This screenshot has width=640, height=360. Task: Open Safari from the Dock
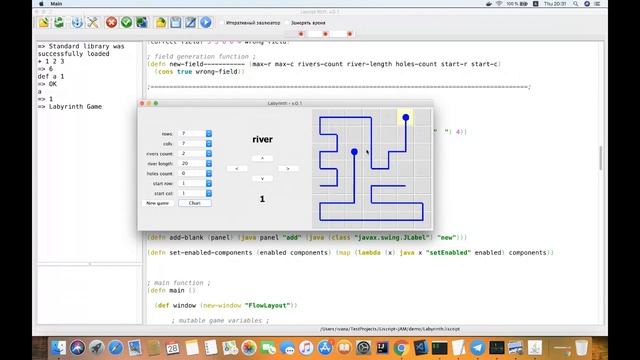(x=116, y=348)
